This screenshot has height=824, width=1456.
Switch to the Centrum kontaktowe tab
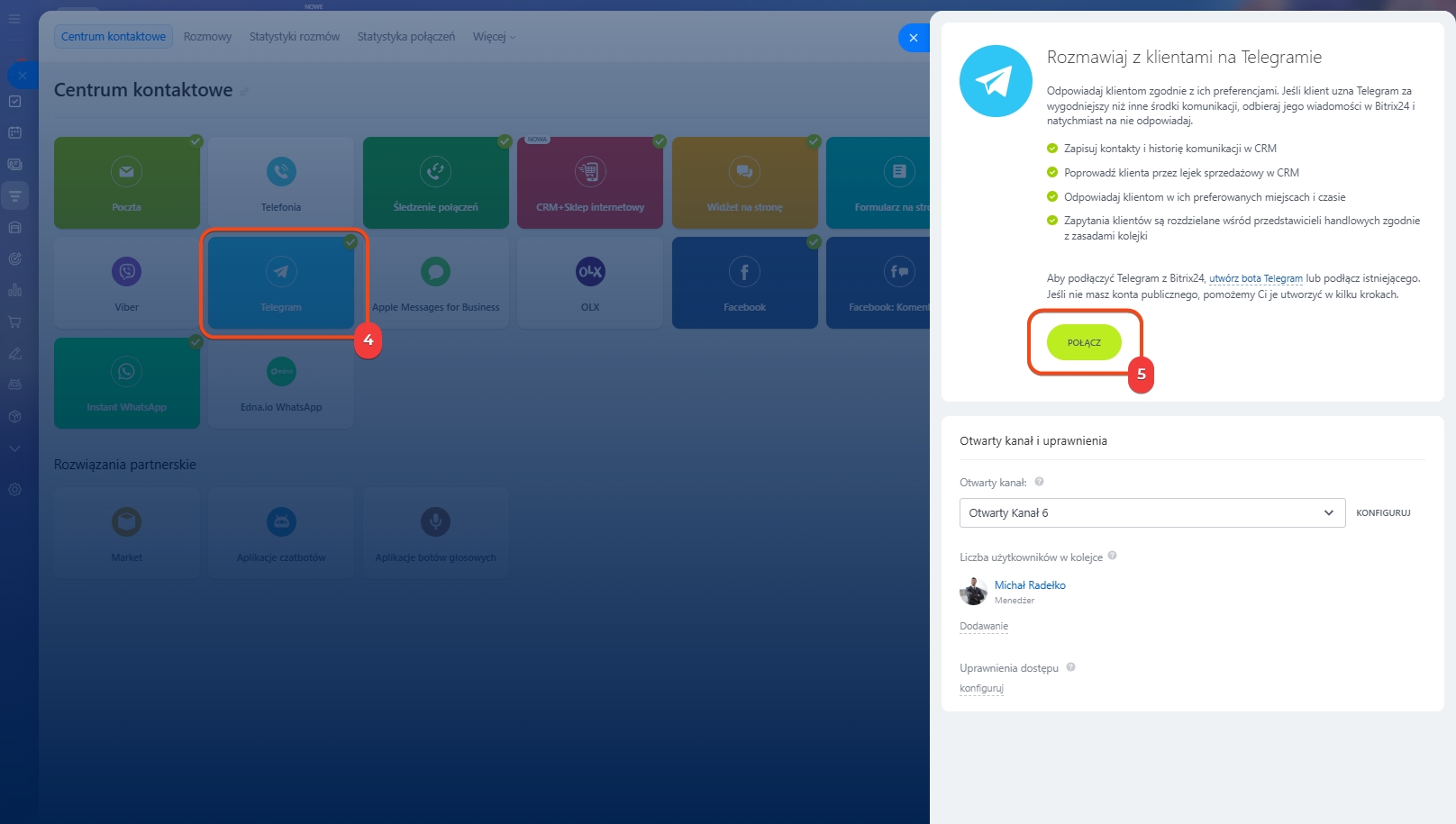(114, 37)
